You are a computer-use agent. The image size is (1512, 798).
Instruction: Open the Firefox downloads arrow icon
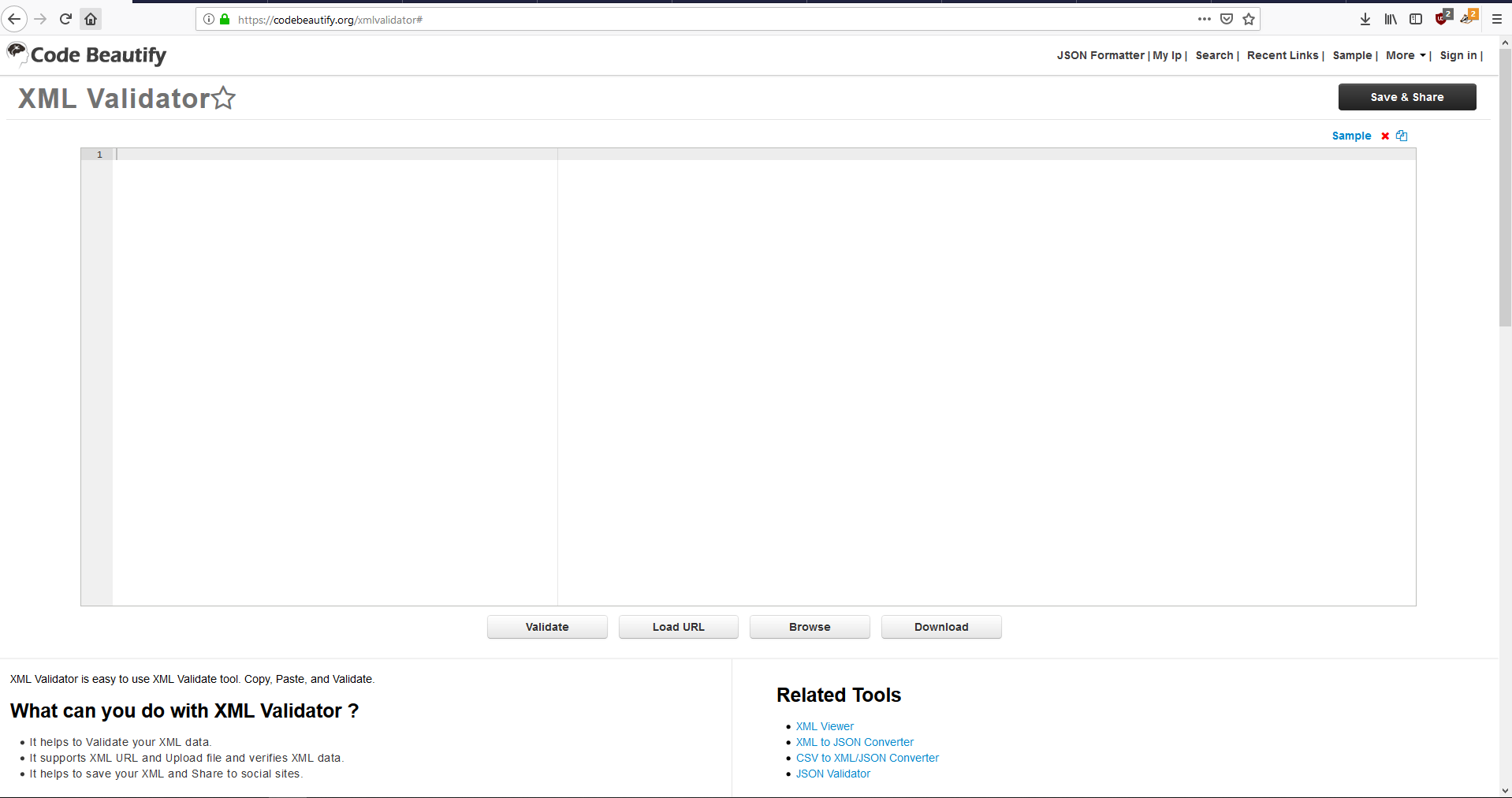coord(1365,19)
